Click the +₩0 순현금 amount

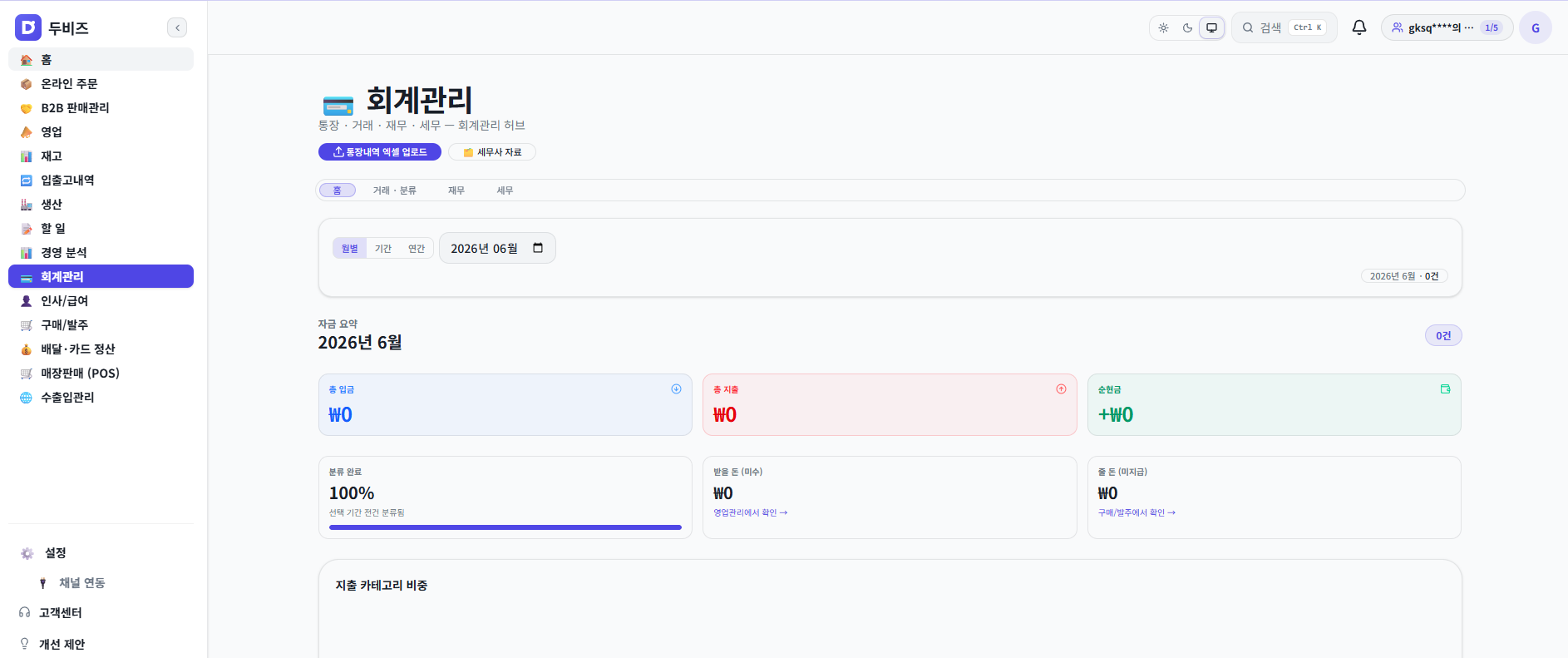(1116, 414)
